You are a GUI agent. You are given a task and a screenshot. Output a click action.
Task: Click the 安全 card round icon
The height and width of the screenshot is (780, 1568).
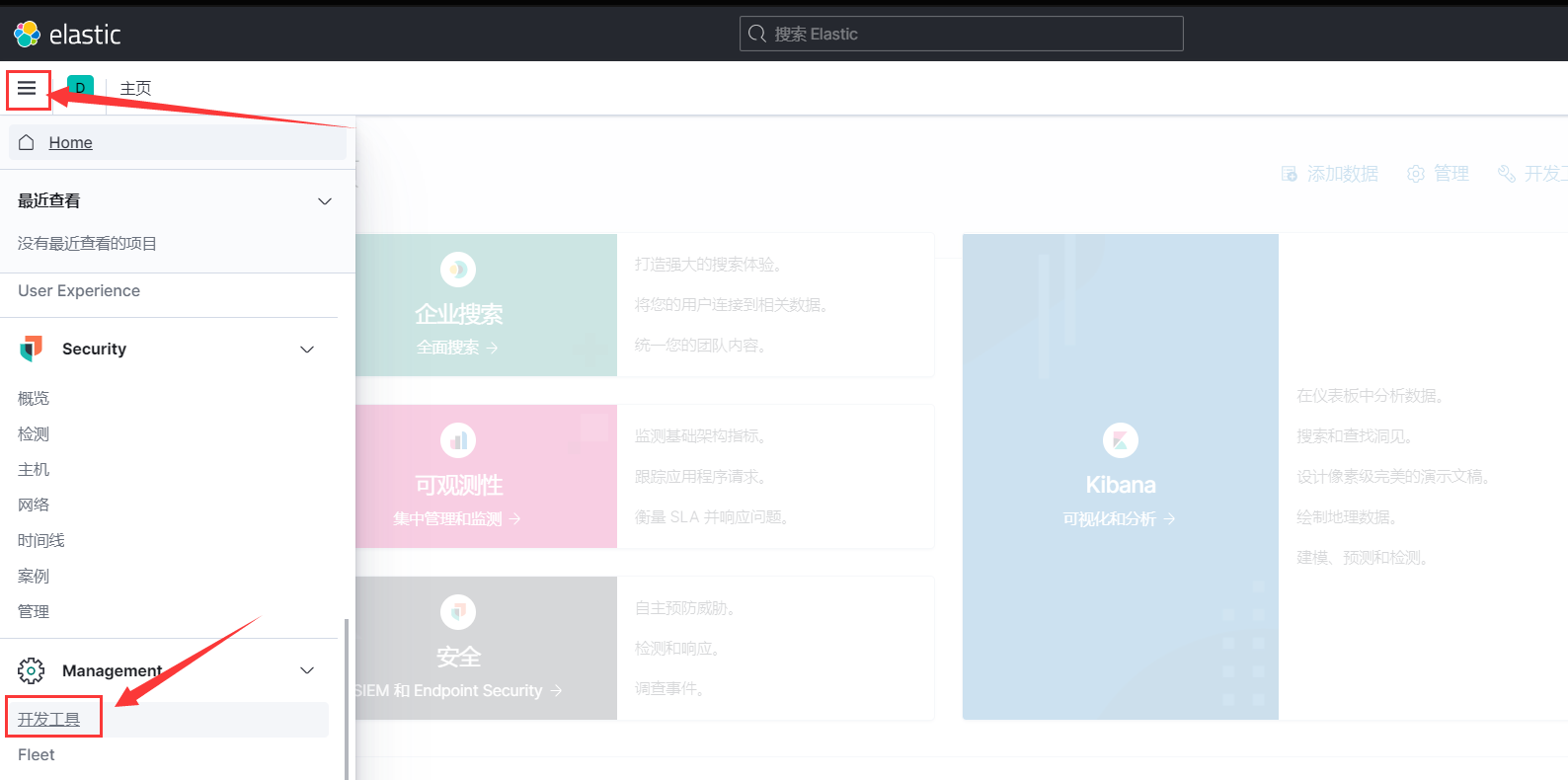coord(458,612)
